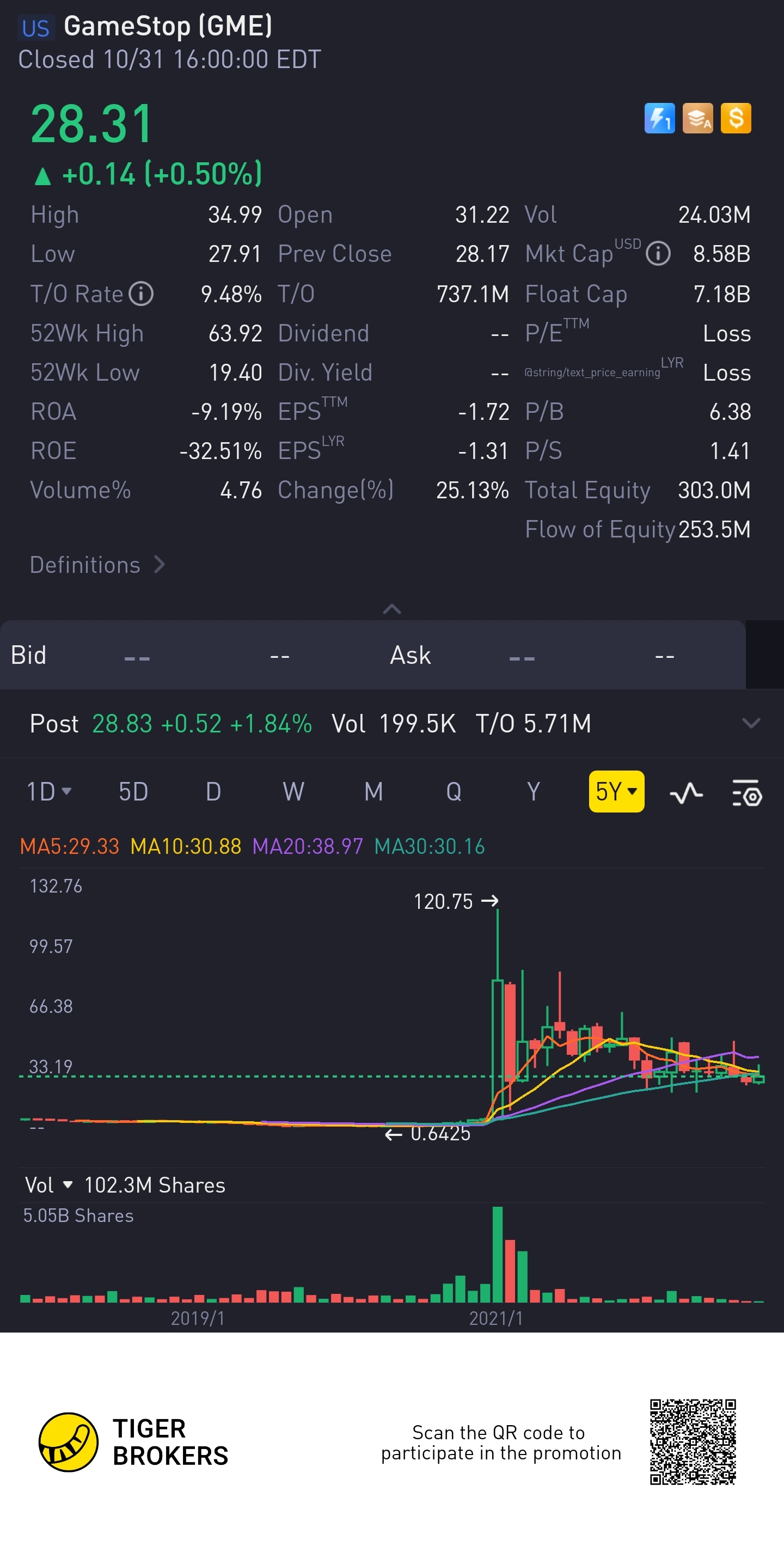Tap the MA20:38.97 indicator label
The height and width of the screenshot is (1552, 784).
point(307,846)
